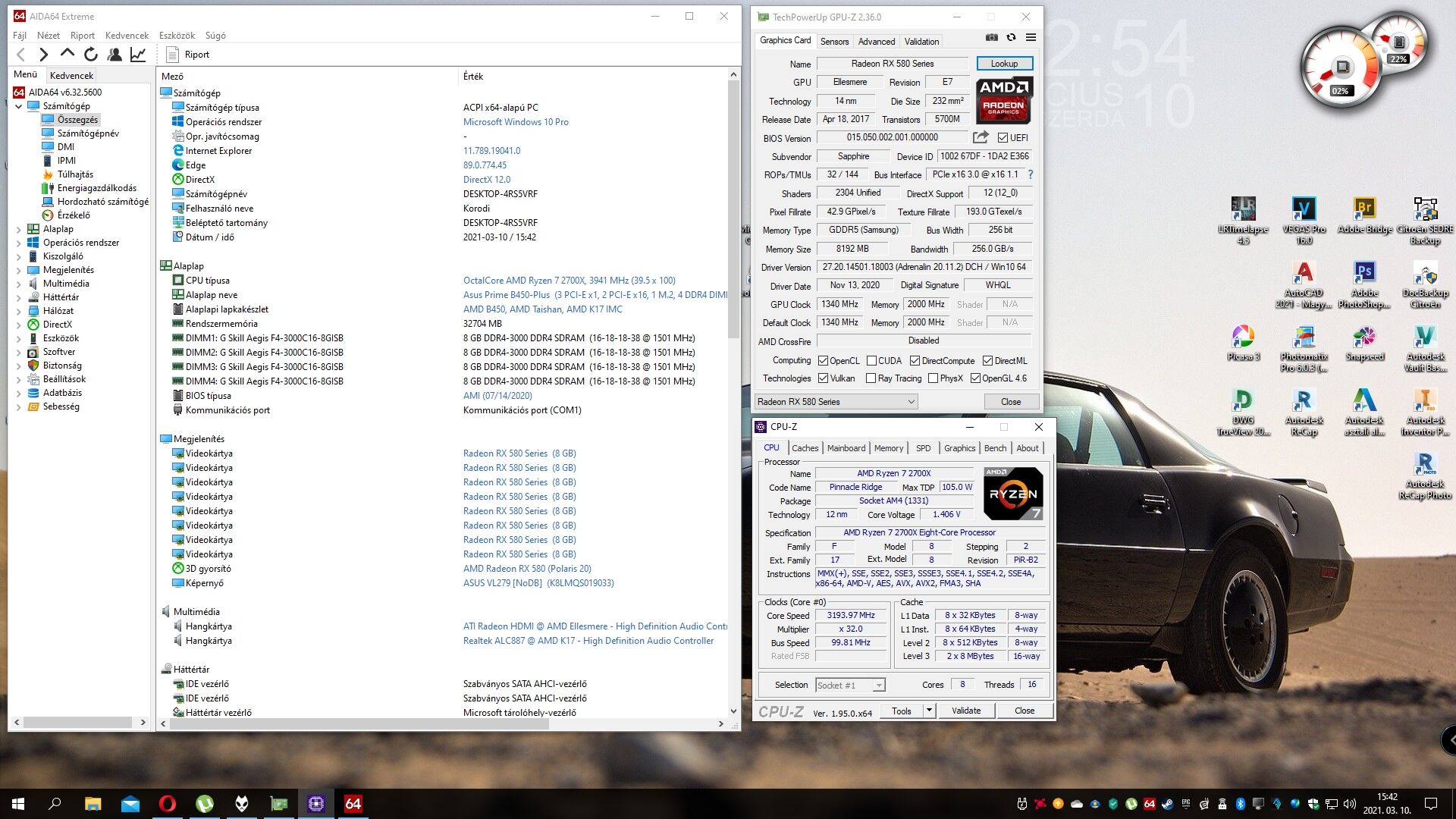
Task: Open Snapseed desktop icon
Action: click(1364, 343)
